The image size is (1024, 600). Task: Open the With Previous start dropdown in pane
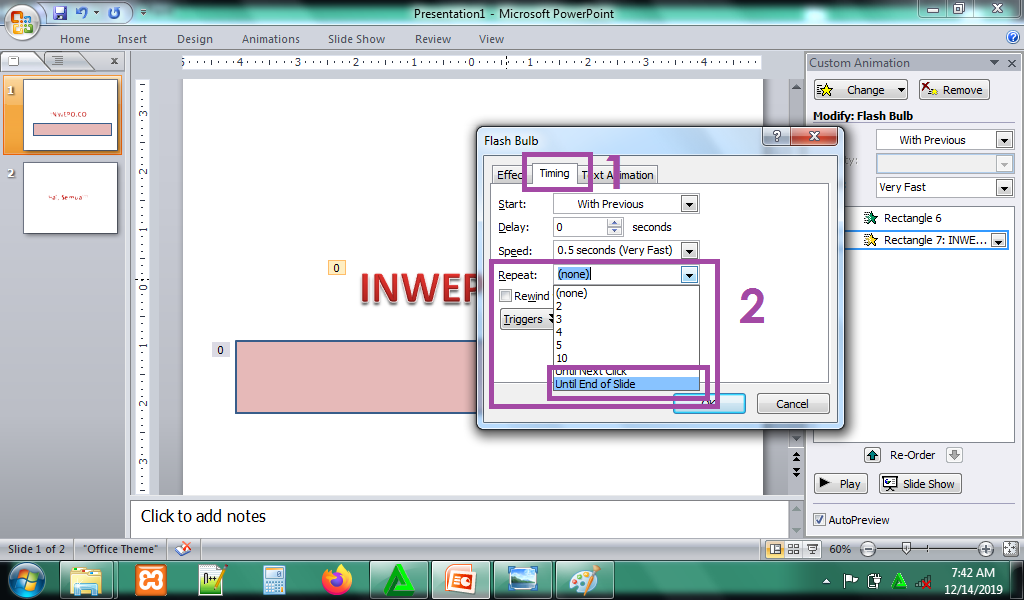click(1004, 140)
